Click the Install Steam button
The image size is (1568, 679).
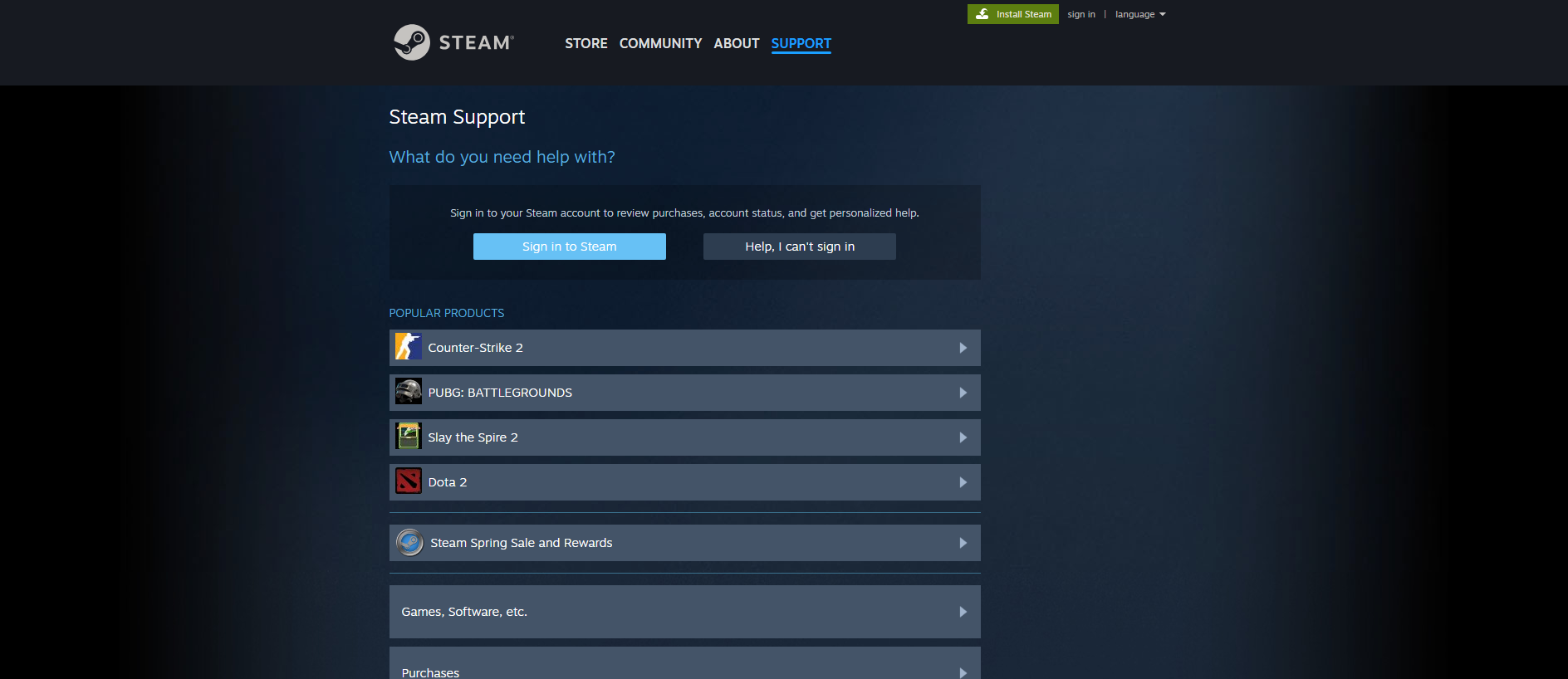[x=1013, y=14]
